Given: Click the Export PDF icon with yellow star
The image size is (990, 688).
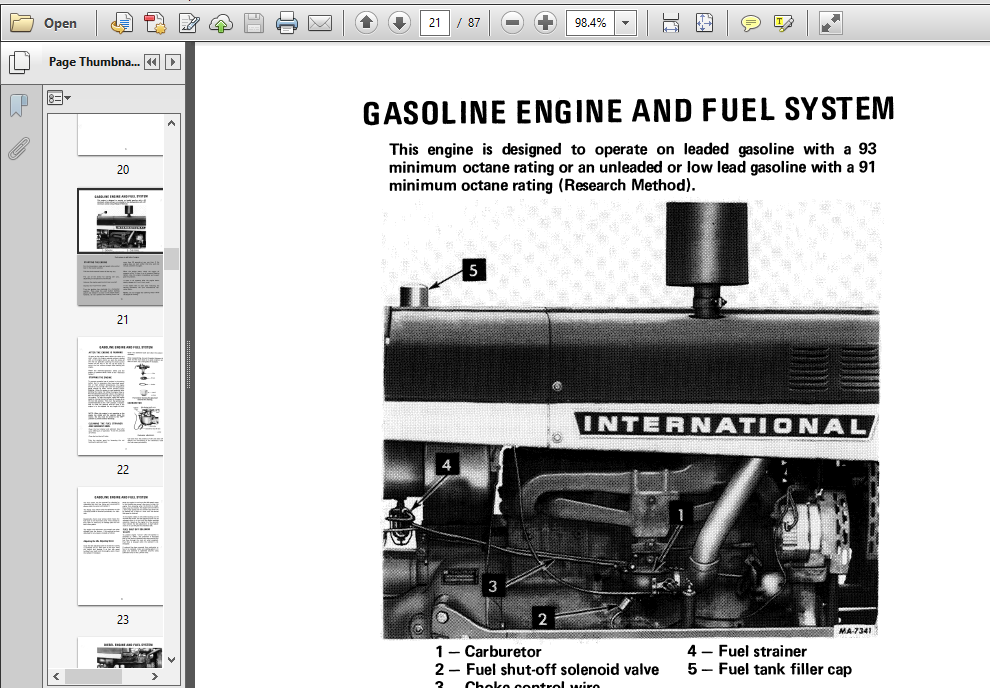Looking at the screenshot, I should 155,23.
